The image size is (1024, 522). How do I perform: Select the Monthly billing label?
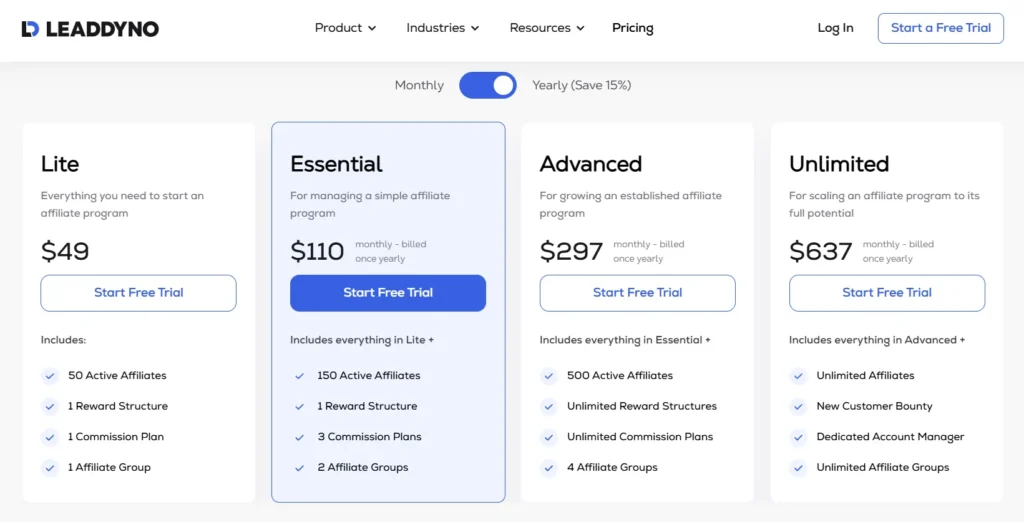[419, 85]
